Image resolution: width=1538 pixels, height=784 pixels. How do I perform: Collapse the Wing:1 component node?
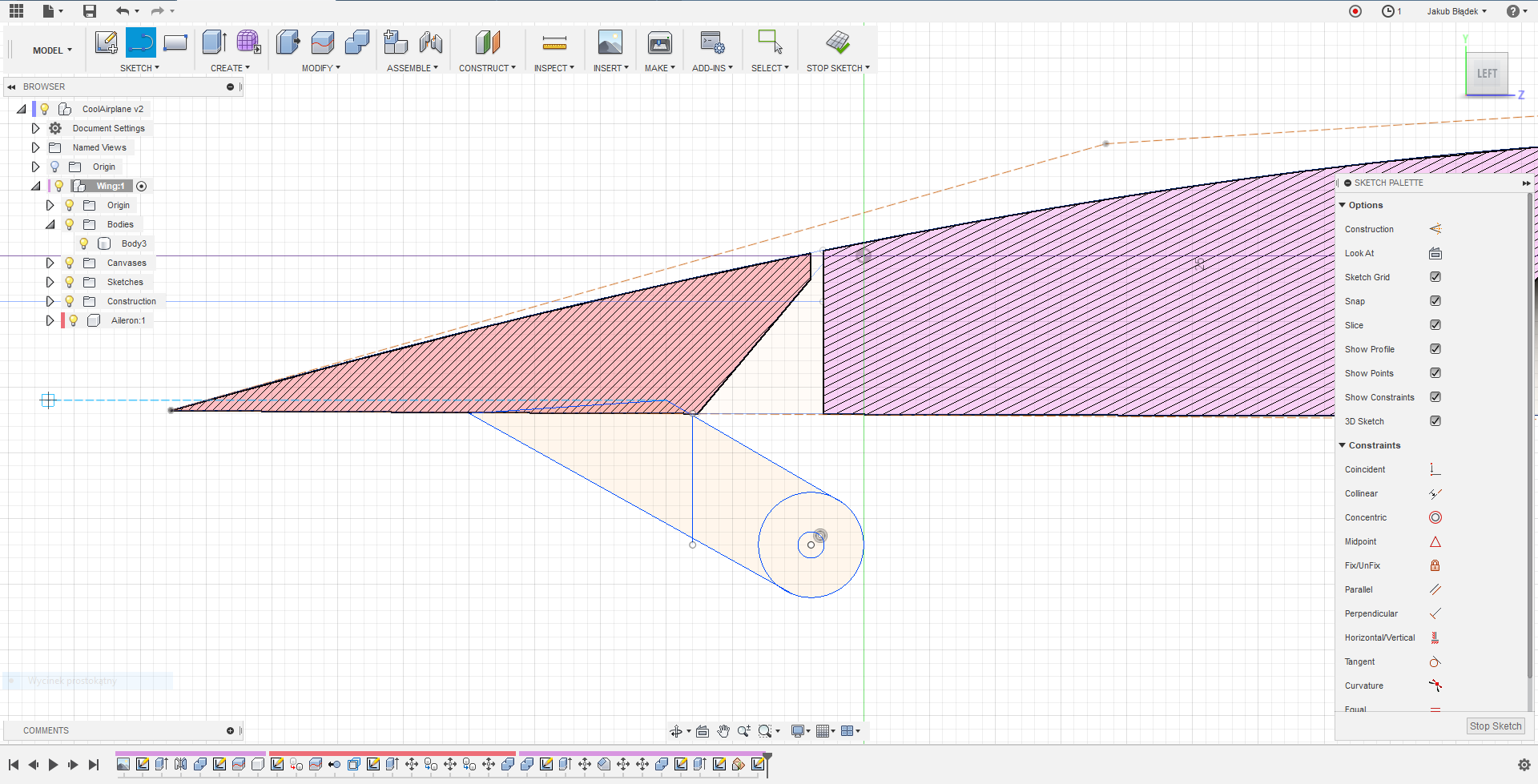tap(35, 186)
